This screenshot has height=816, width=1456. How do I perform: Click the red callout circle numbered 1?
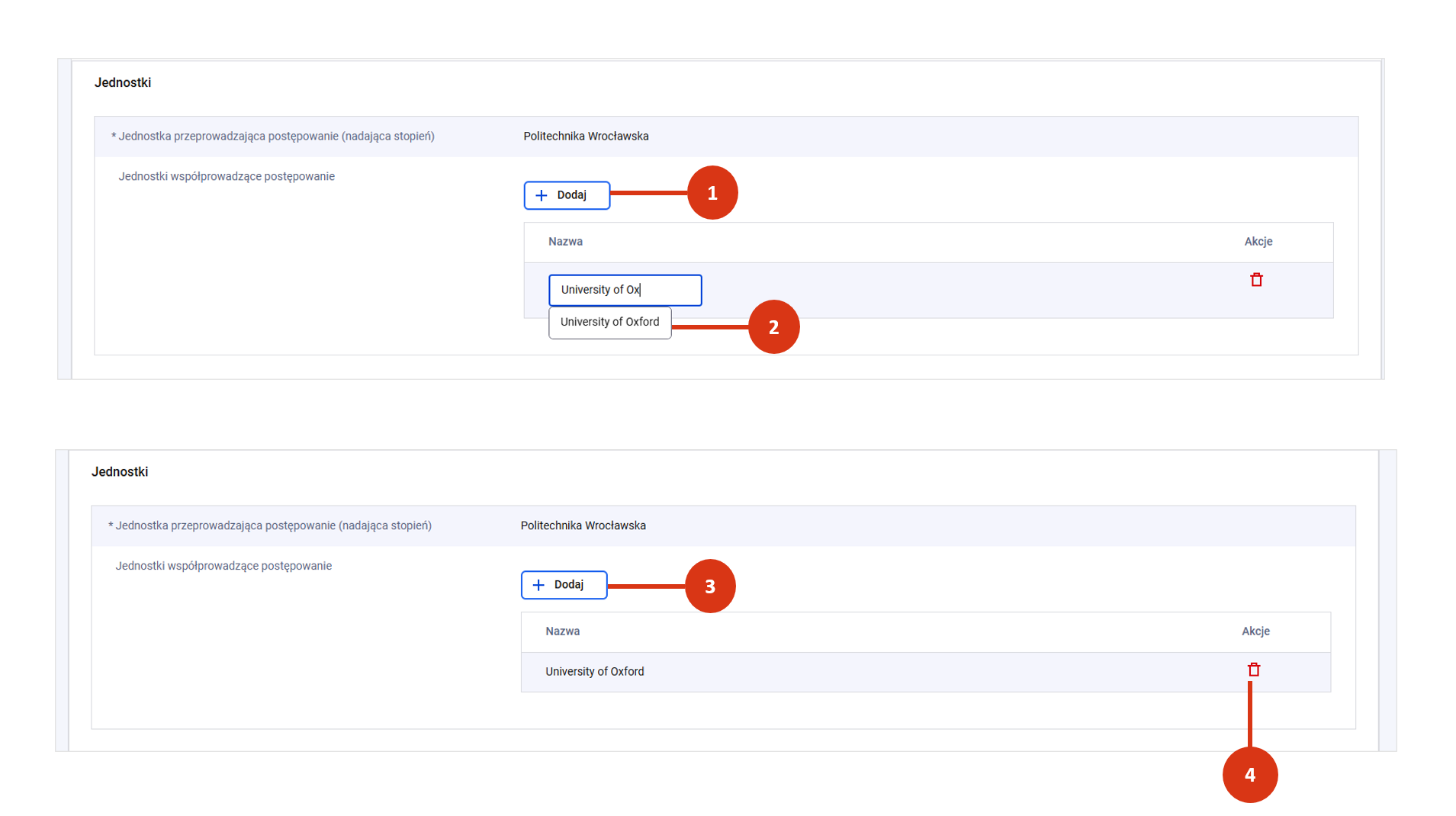[712, 193]
